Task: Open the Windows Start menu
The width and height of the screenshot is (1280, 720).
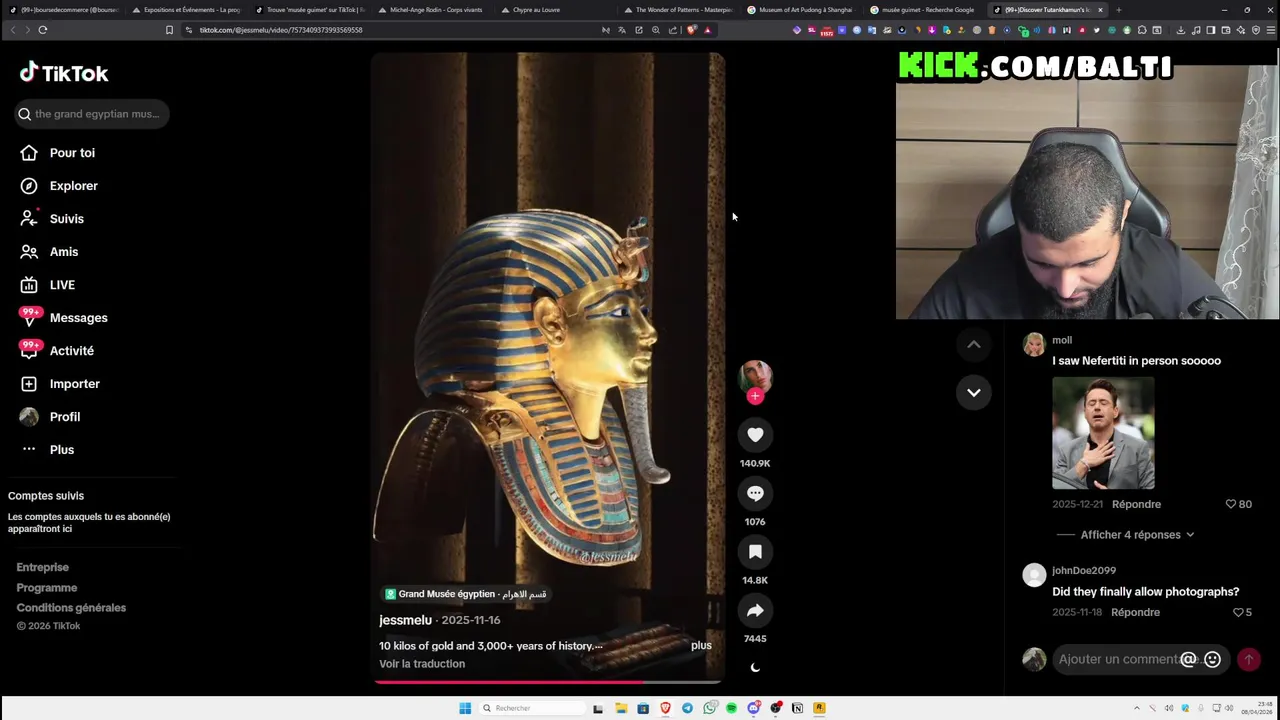Action: click(465, 708)
